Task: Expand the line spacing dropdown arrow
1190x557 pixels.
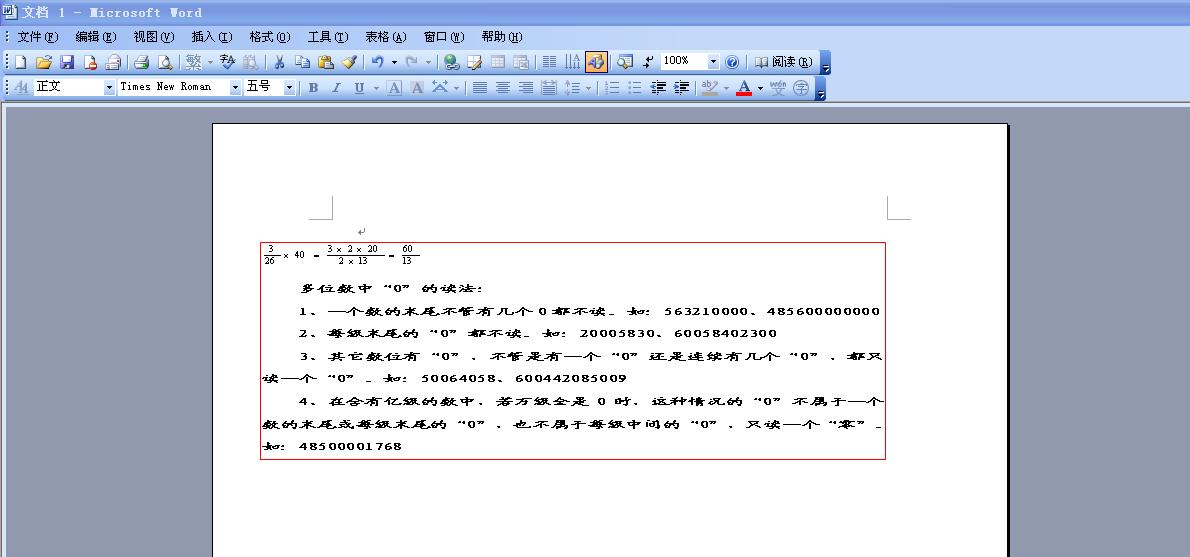Action: point(588,87)
